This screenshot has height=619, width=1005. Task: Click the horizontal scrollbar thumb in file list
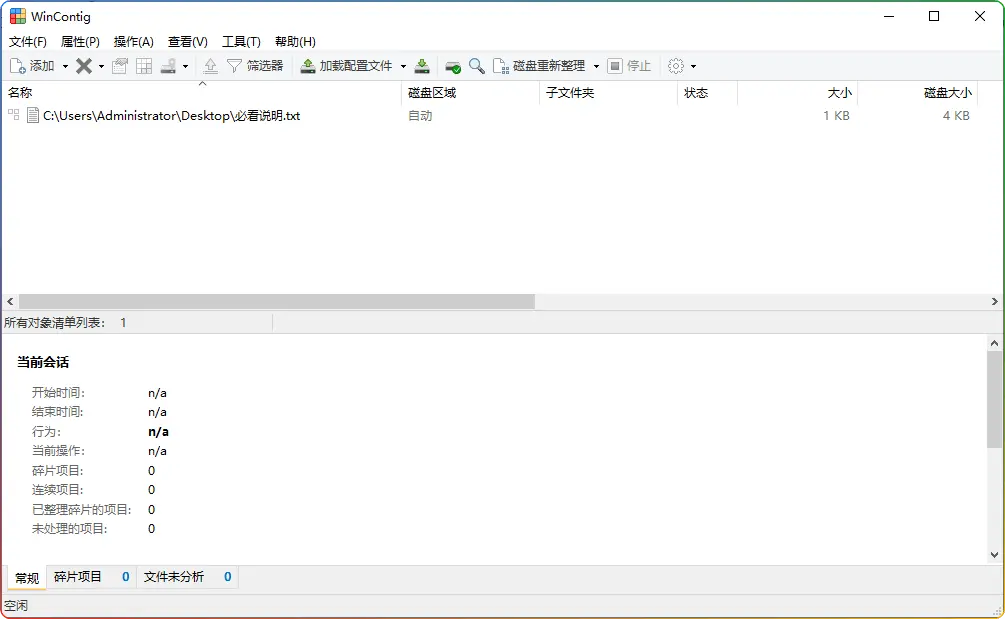[x=277, y=301]
